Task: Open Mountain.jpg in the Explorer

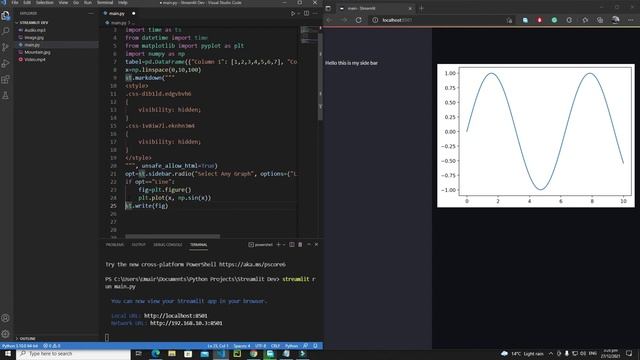Action: (37, 52)
